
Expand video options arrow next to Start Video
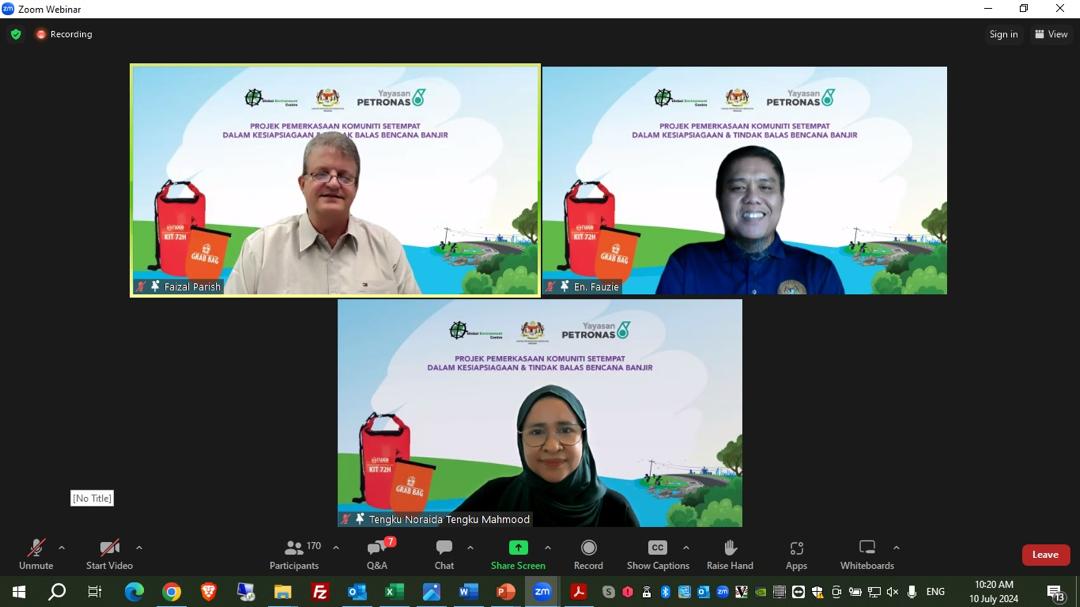139,548
